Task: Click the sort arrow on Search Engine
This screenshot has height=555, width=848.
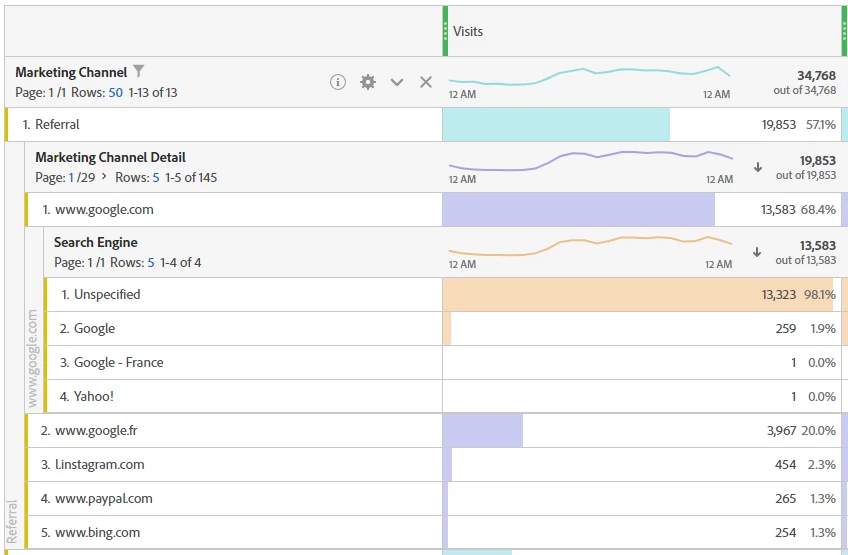Action: pos(757,252)
